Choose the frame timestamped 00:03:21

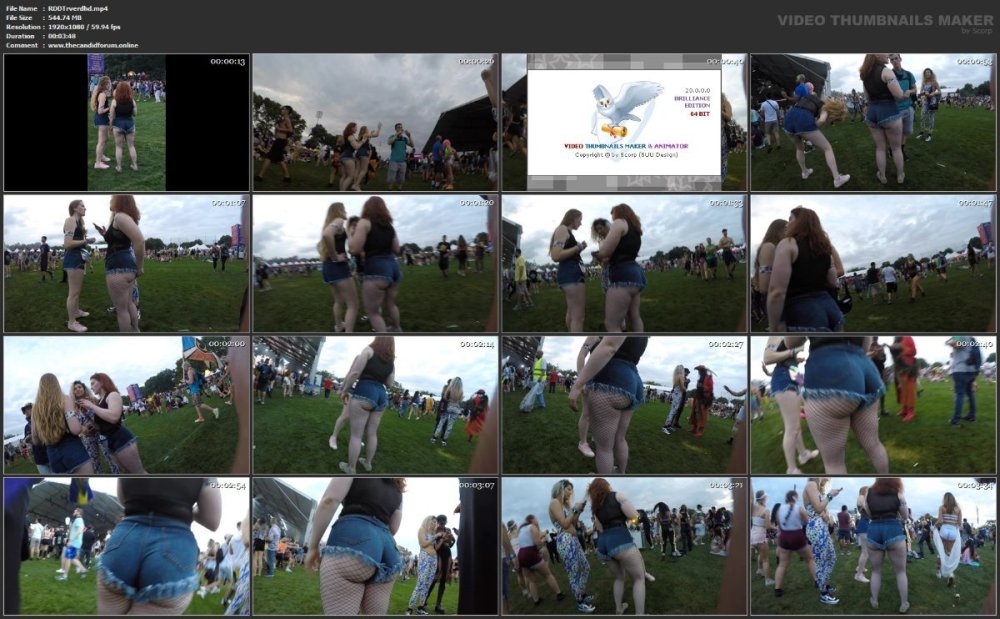[624, 546]
